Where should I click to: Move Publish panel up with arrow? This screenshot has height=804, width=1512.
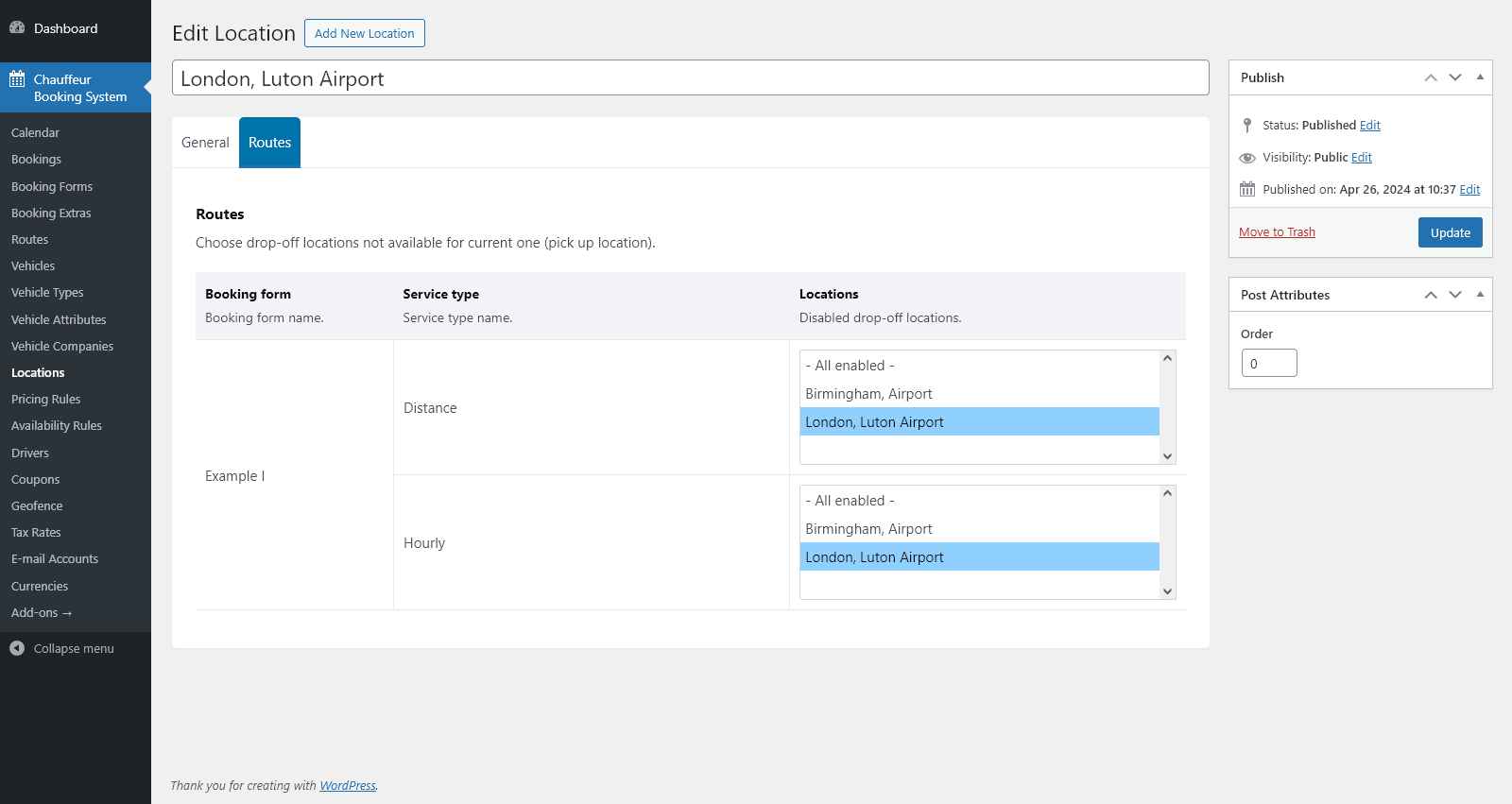click(1431, 77)
